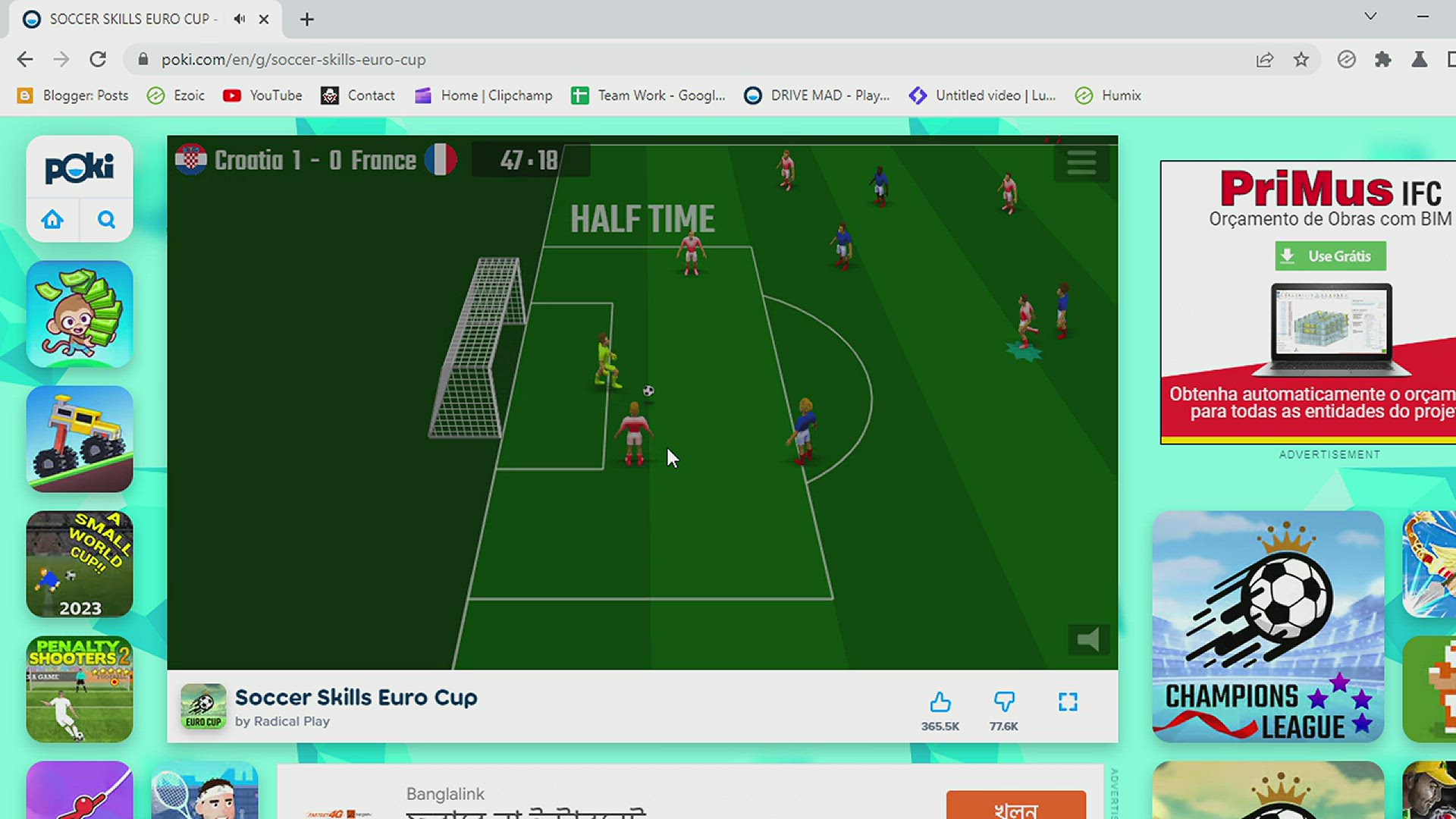This screenshot has width=1456, height=819.
Task: Open Penalty Shooters 2 game thumbnail
Action: pyautogui.click(x=80, y=689)
